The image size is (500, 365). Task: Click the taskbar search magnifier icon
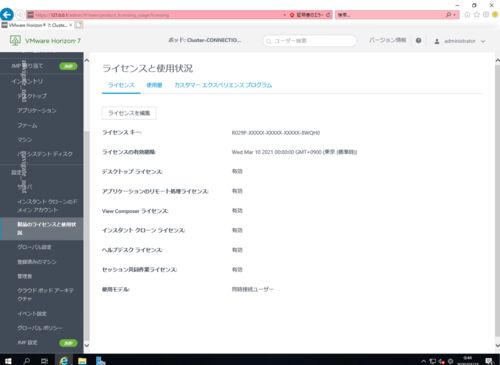click(x=26, y=361)
